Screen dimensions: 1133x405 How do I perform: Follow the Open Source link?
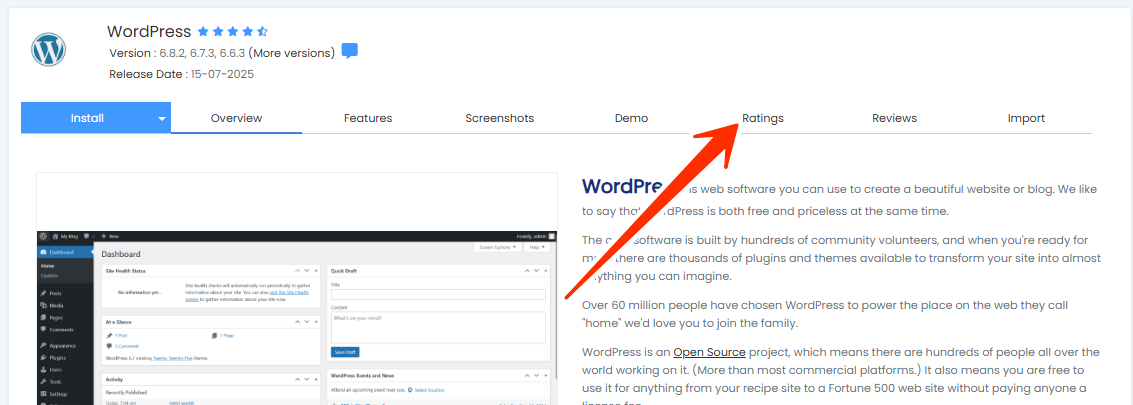(710, 352)
